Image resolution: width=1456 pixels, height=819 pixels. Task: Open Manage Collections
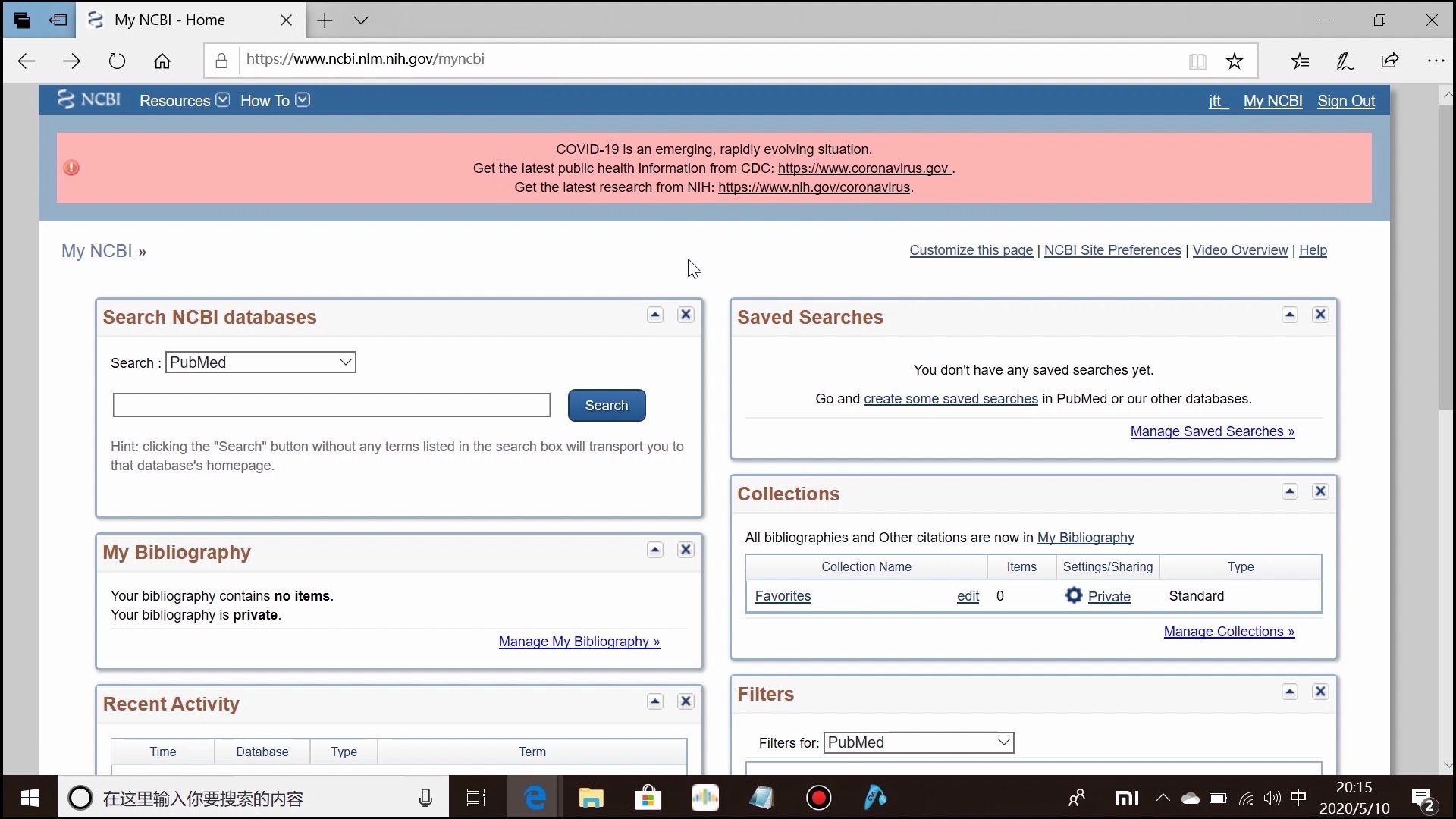1229,632
